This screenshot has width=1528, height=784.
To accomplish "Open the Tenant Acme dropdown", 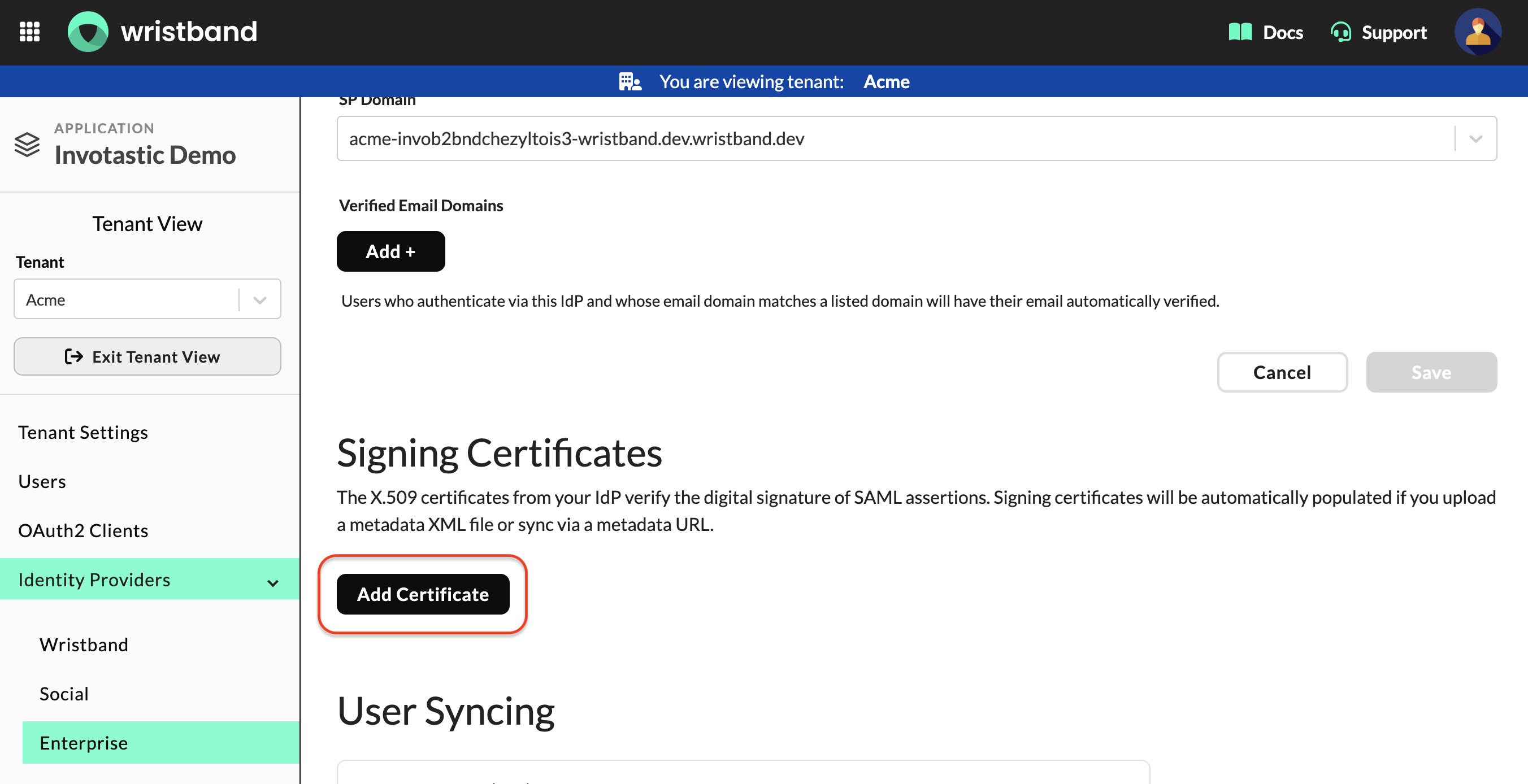I will pyautogui.click(x=147, y=299).
